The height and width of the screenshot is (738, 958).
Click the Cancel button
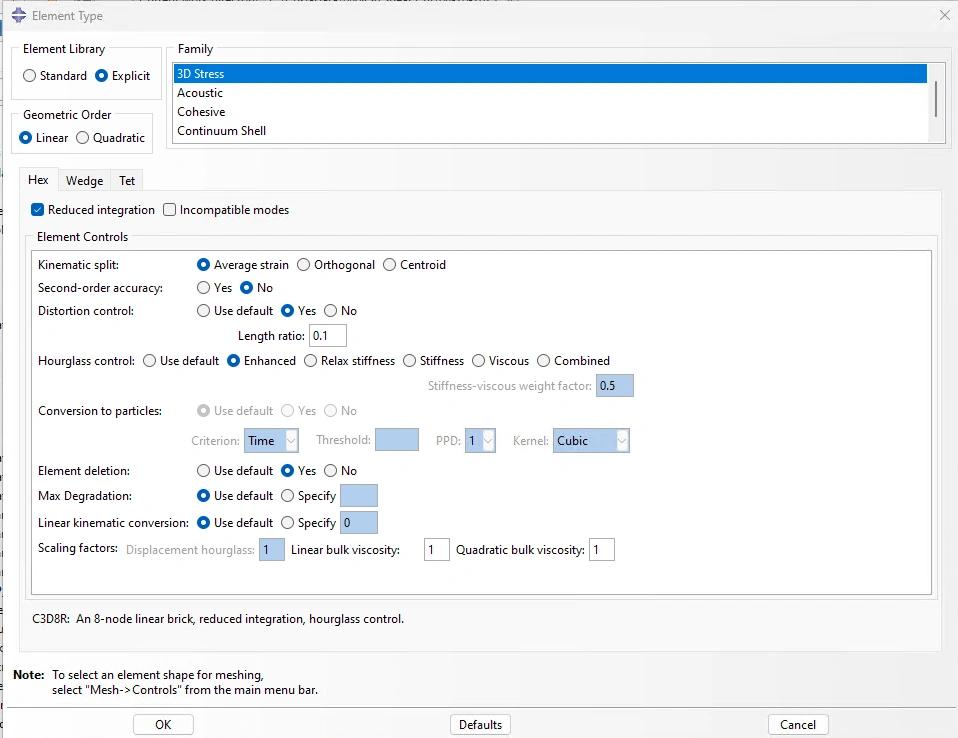(x=798, y=725)
